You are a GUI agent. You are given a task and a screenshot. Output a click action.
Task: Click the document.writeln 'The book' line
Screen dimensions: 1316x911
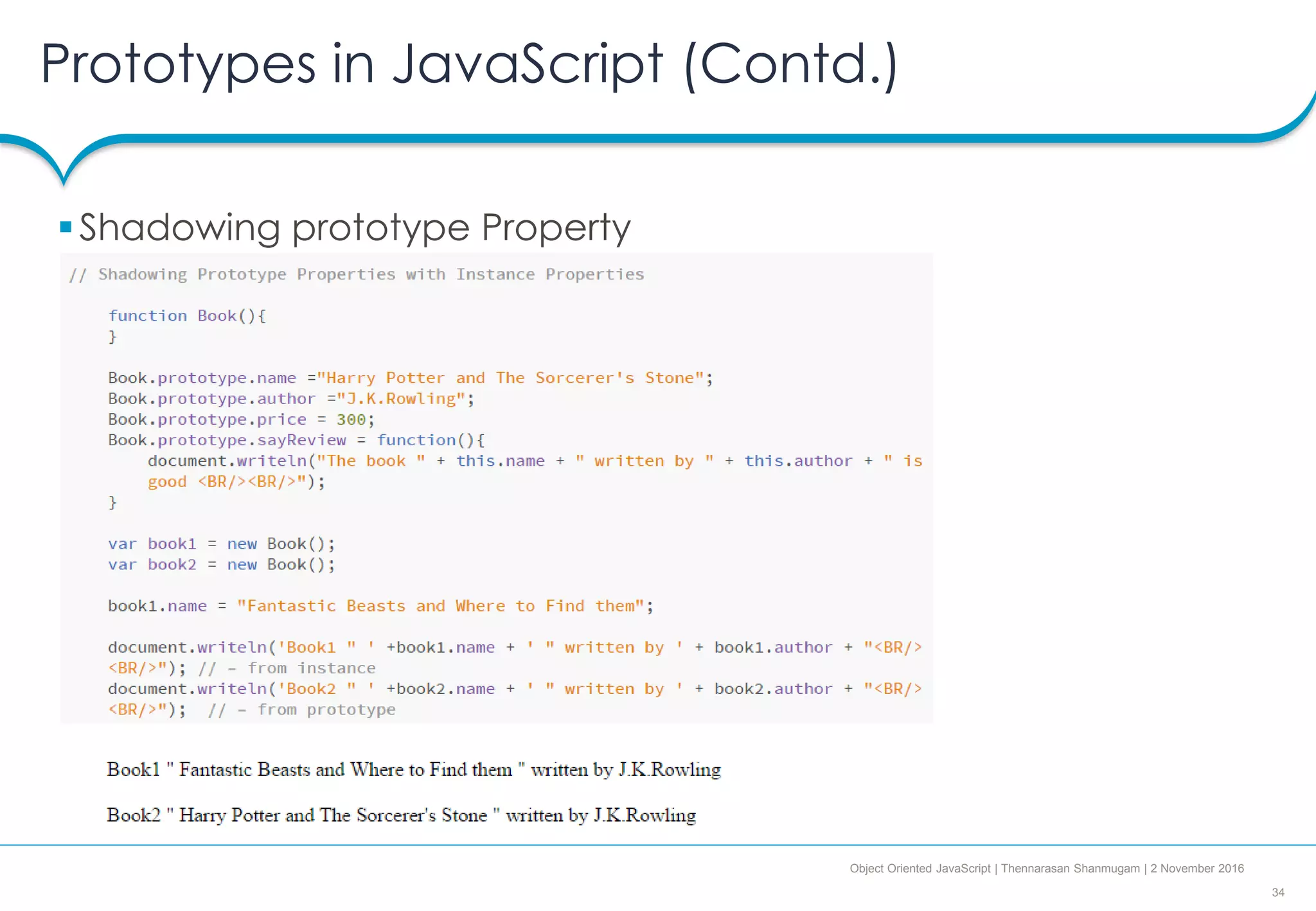(x=535, y=461)
